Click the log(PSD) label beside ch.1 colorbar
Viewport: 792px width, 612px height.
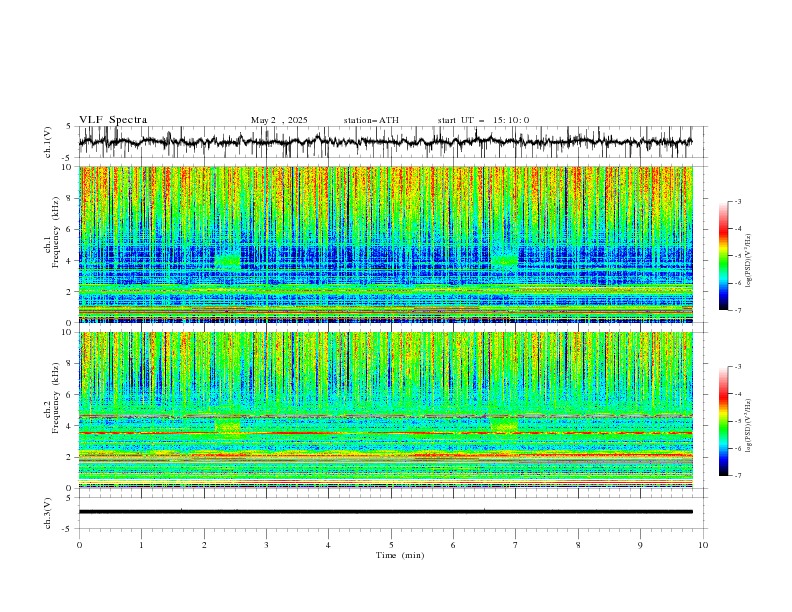749,261
